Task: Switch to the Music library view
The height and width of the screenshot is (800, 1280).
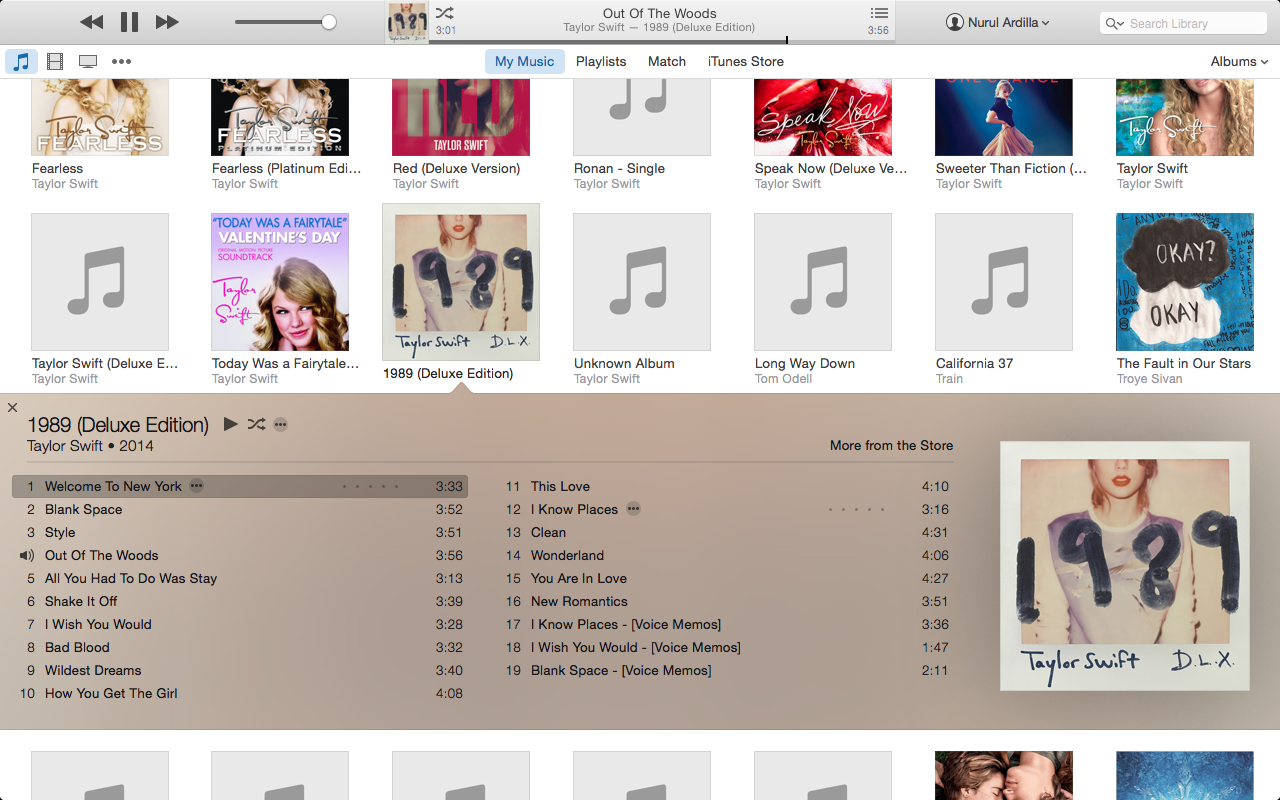Action: [21, 61]
